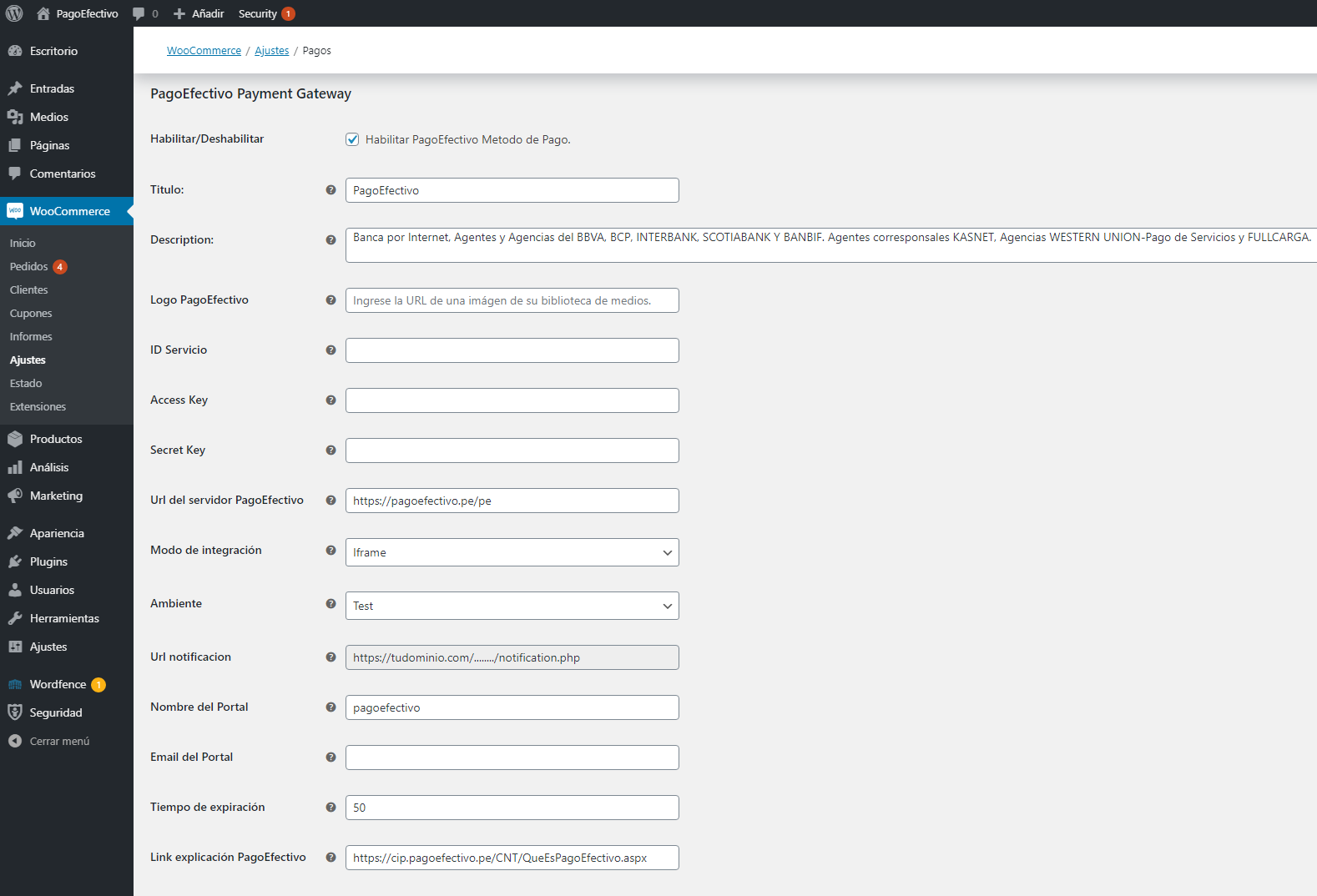This screenshot has width=1317, height=896.
Task: Click the Wordfence icon in sidebar
Action: pos(15,685)
